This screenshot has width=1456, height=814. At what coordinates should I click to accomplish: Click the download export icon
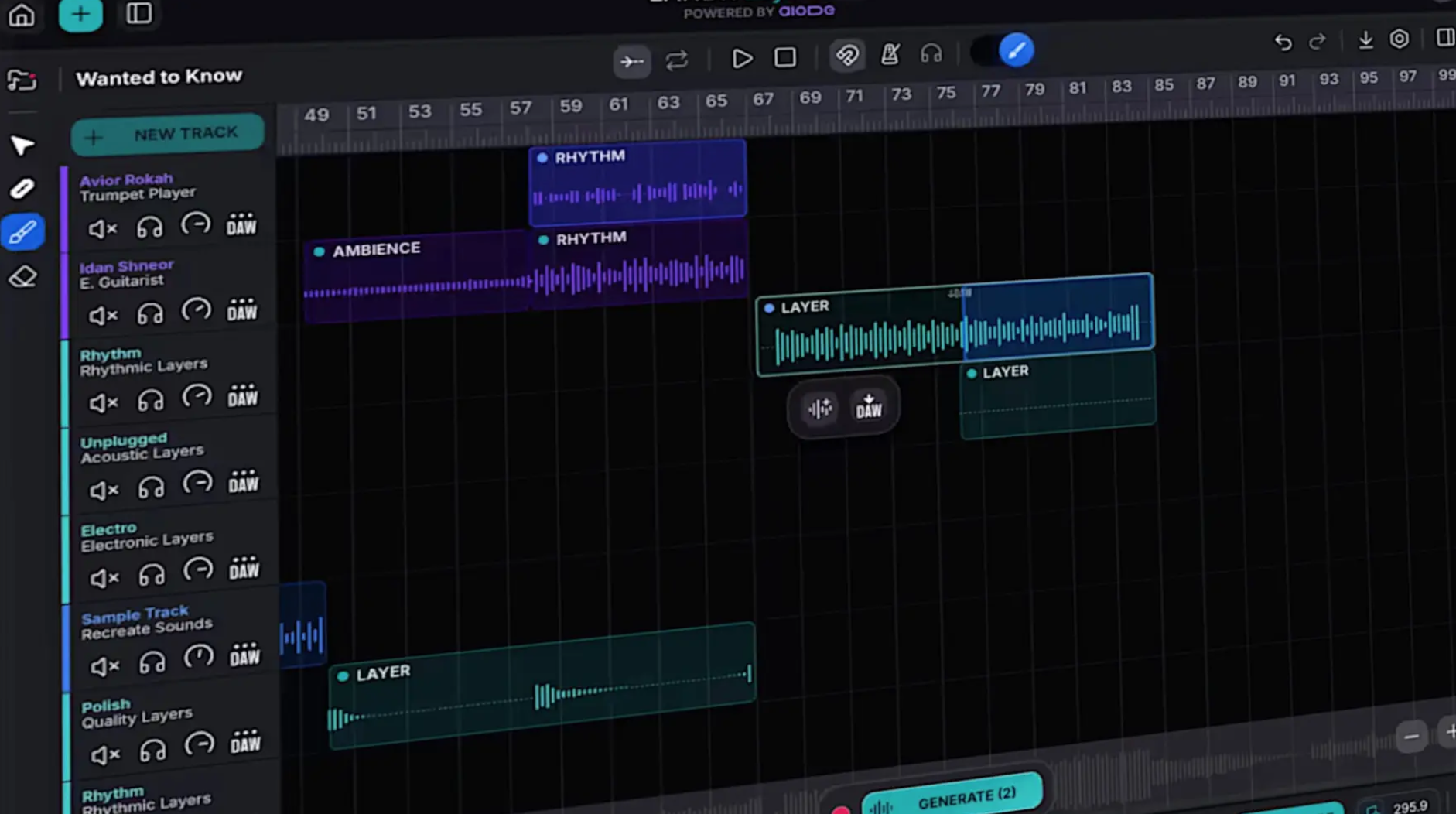pos(1365,39)
